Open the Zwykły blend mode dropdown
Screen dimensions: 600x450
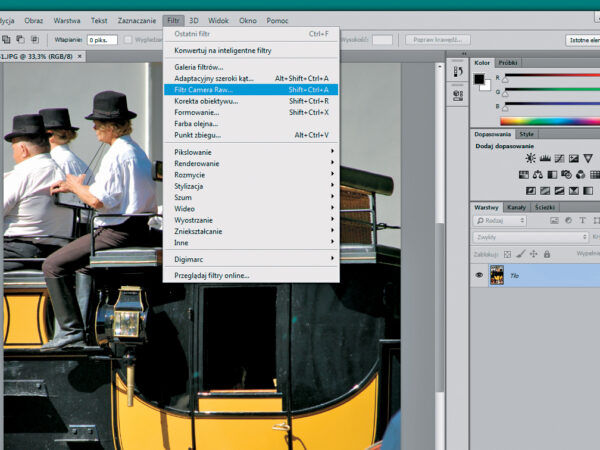tap(530, 238)
